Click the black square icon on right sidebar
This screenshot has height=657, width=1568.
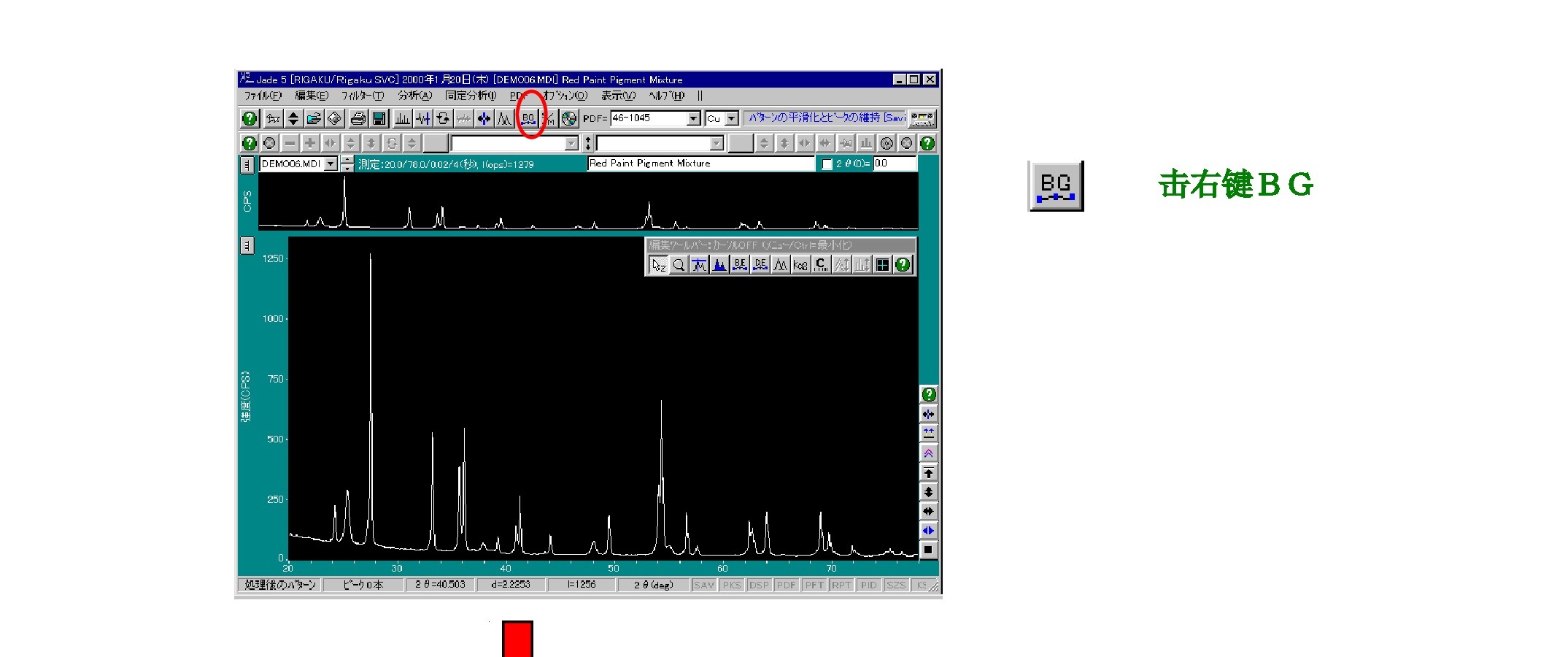(928, 550)
